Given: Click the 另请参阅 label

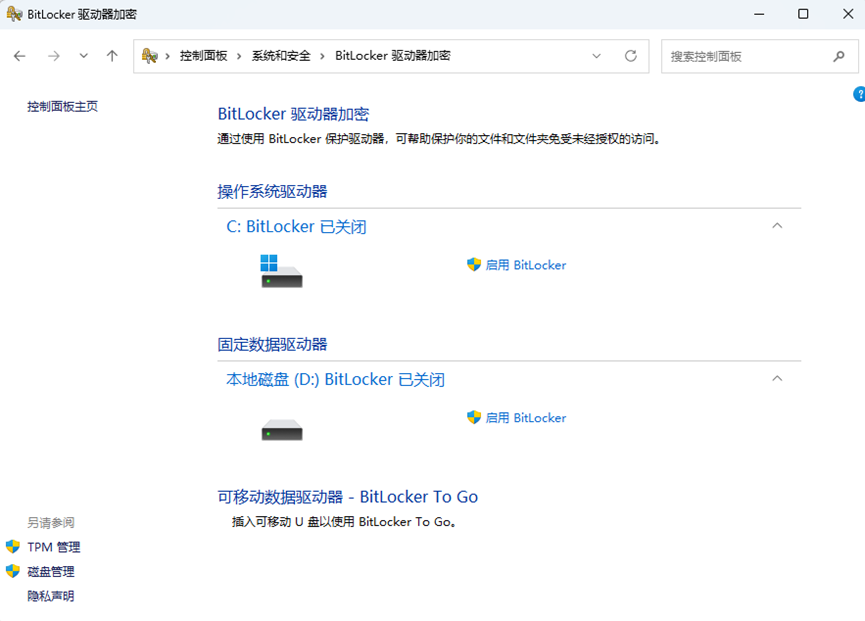Looking at the screenshot, I should point(51,522).
